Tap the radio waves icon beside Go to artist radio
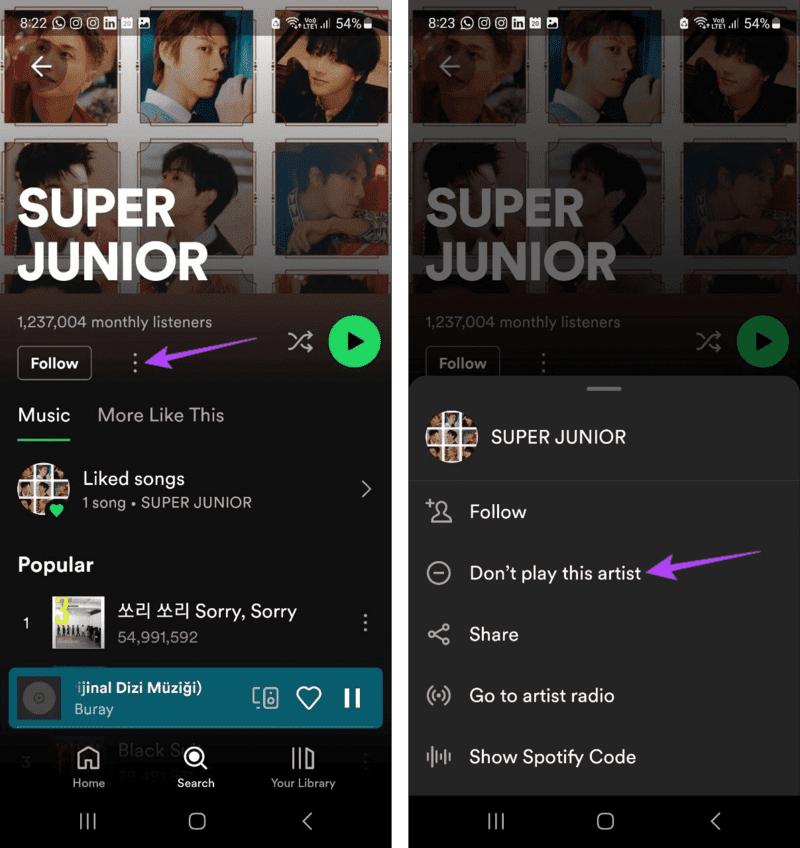Image resolution: width=800 pixels, height=848 pixels. point(439,695)
